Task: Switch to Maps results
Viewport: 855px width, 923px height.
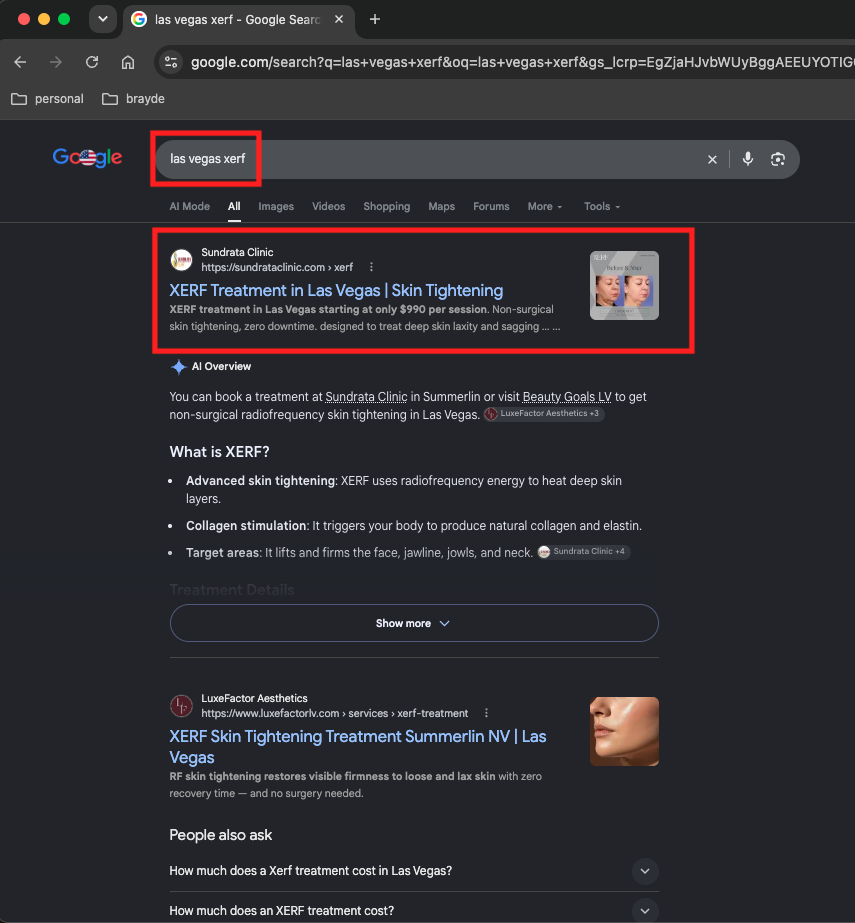Action: pyautogui.click(x=442, y=207)
